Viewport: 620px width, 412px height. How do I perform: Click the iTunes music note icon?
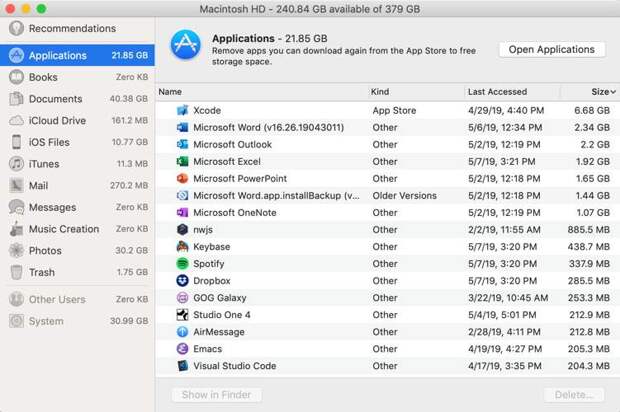[16, 164]
